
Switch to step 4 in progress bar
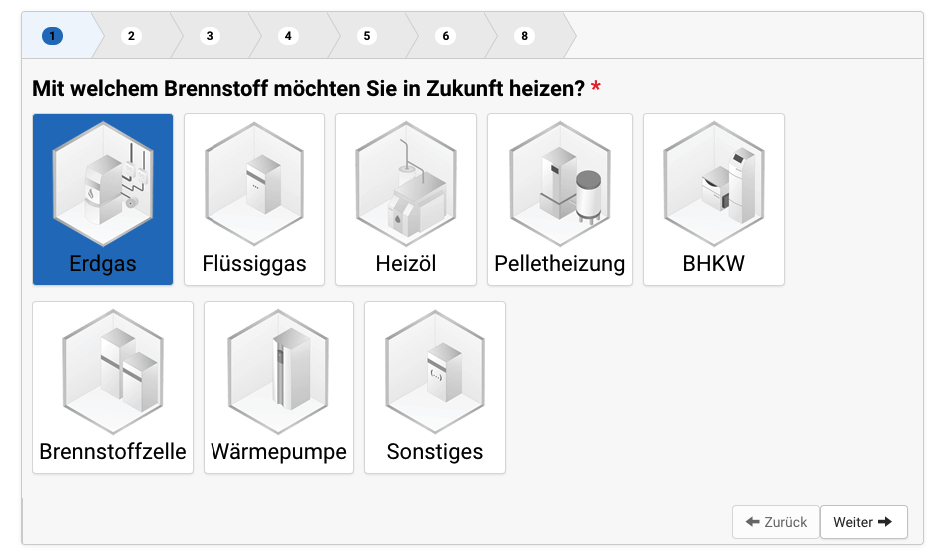[x=288, y=36]
